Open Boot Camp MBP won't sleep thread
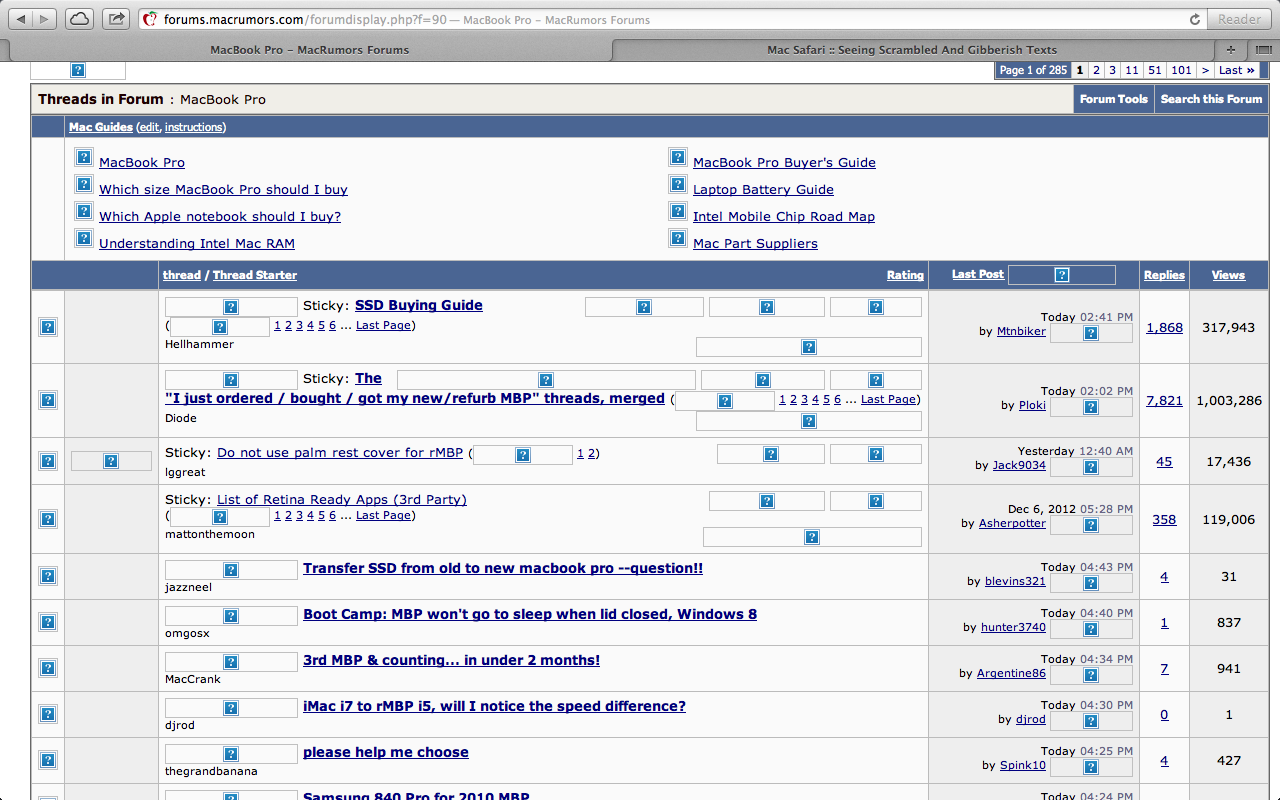The height and width of the screenshot is (800, 1280). pyautogui.click(x=530, y=614)
